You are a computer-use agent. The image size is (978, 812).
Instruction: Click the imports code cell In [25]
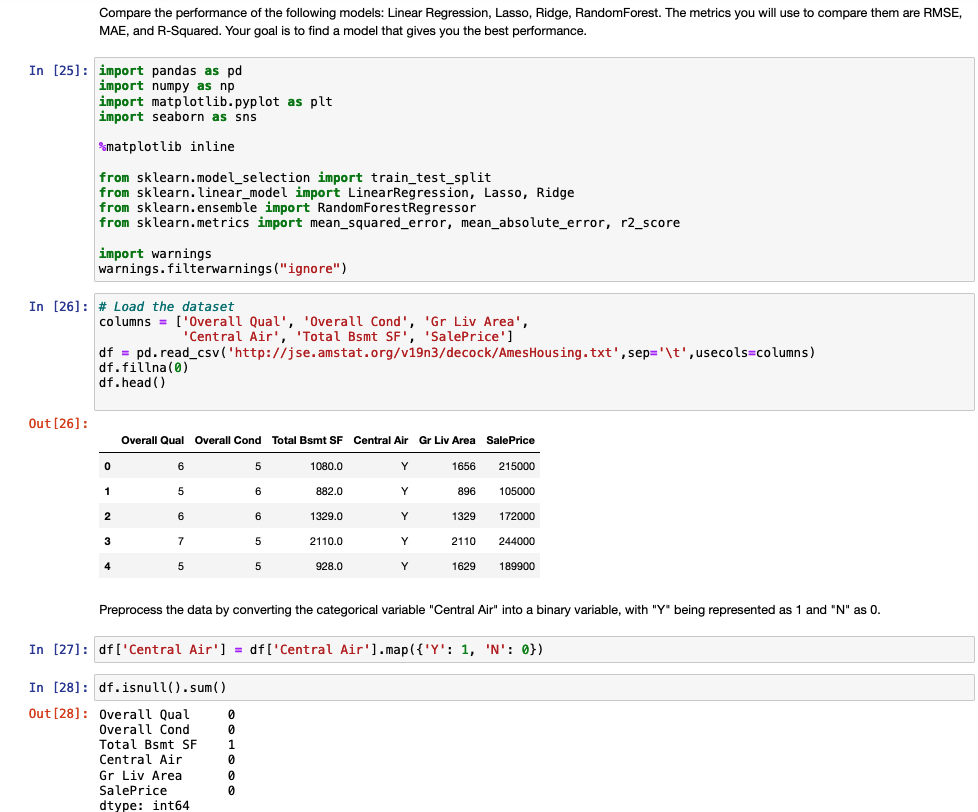(x=534, y=170)
